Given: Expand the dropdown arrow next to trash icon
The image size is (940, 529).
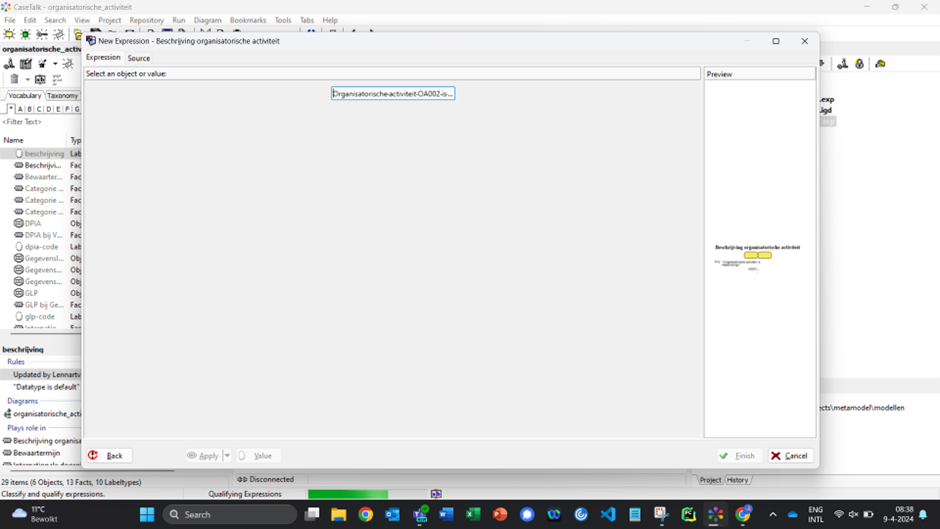Looking at the screenshot, I should pos(27,79).
